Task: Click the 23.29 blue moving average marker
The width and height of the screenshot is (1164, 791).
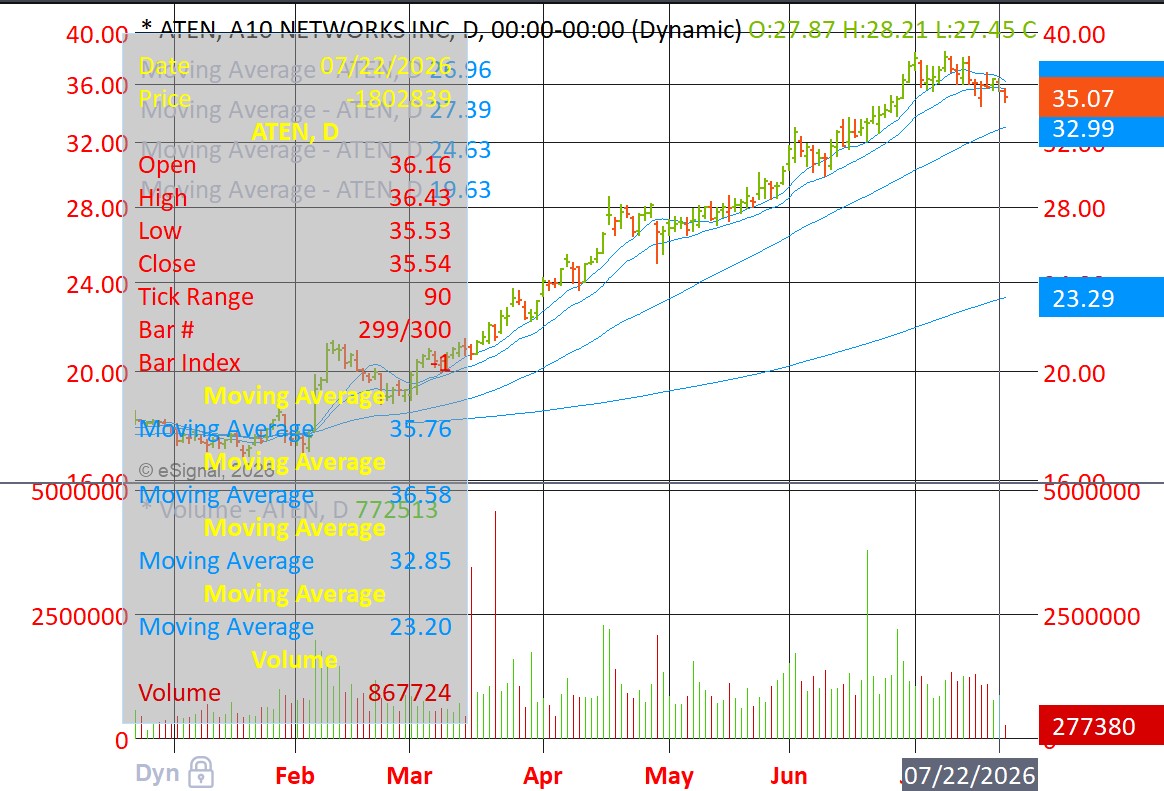Action: coord(1102,298)
